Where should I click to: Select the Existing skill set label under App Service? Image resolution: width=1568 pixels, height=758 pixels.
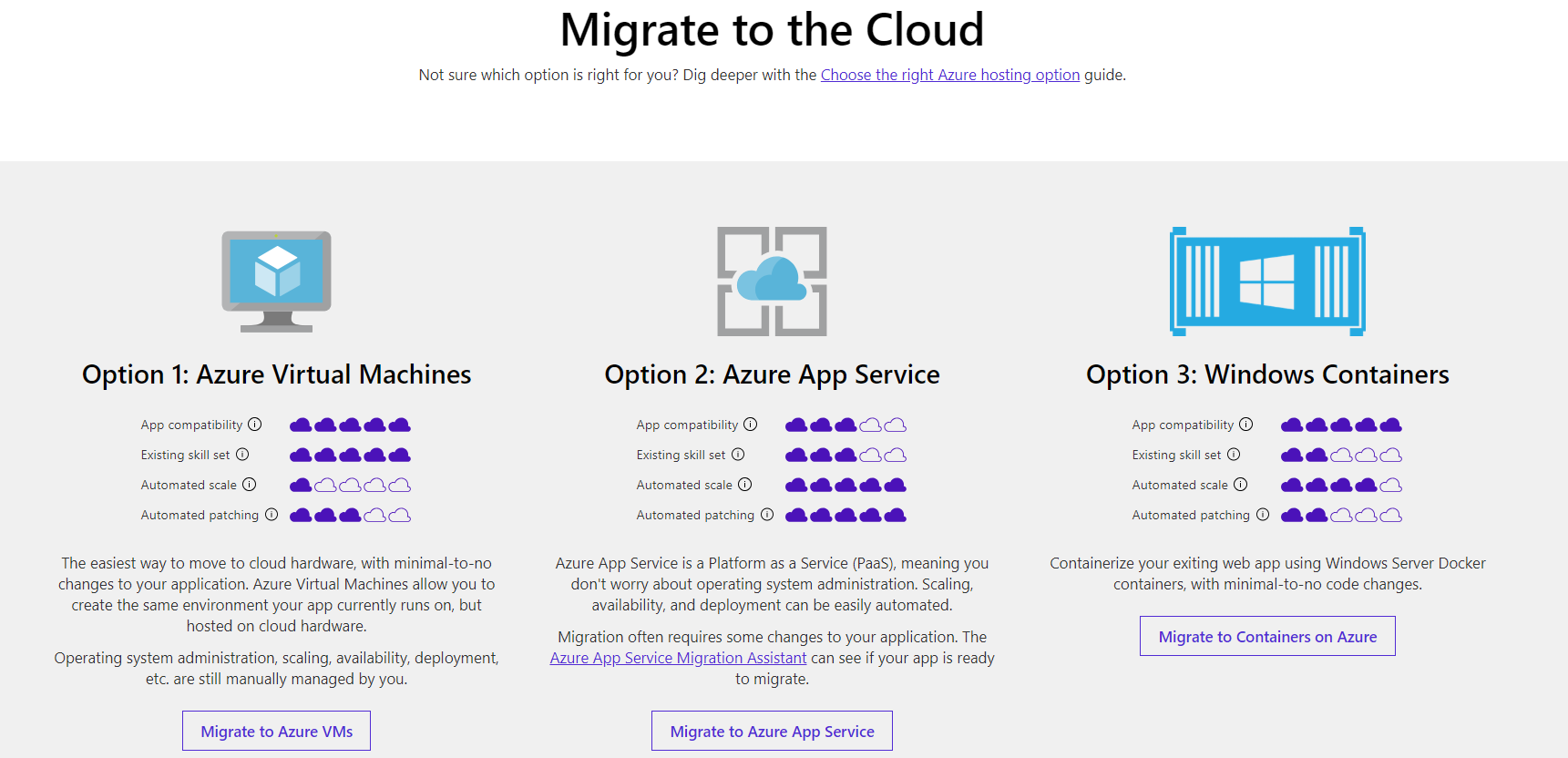(681, 455)
